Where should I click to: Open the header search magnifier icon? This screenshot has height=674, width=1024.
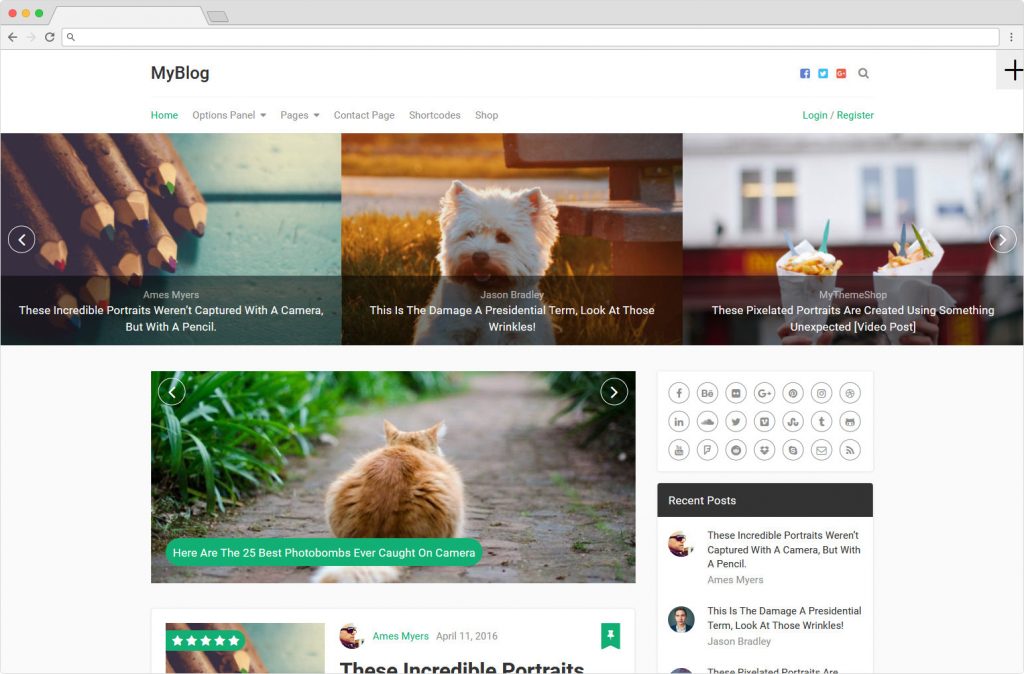click(x=863, y=73)
